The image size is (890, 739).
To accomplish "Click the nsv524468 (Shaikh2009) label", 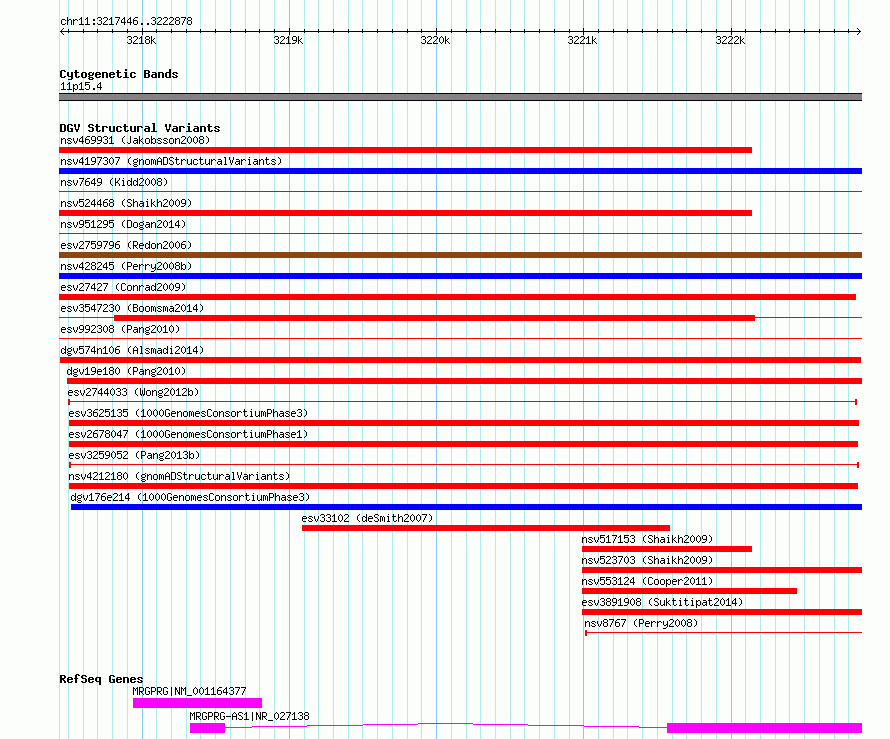I will click(x=126, y=203).
